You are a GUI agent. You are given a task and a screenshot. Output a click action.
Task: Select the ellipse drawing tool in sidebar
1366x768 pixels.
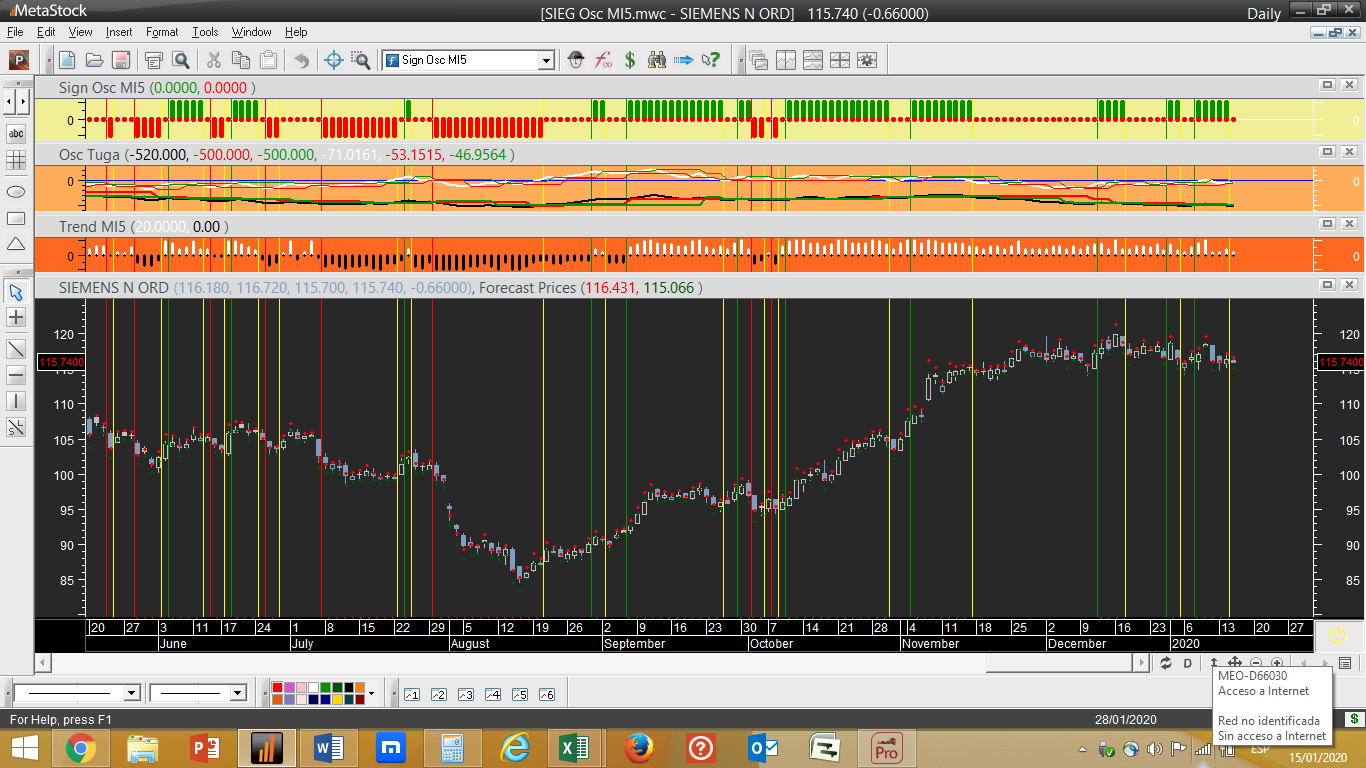pyautogui.click(x=16, y=191)
